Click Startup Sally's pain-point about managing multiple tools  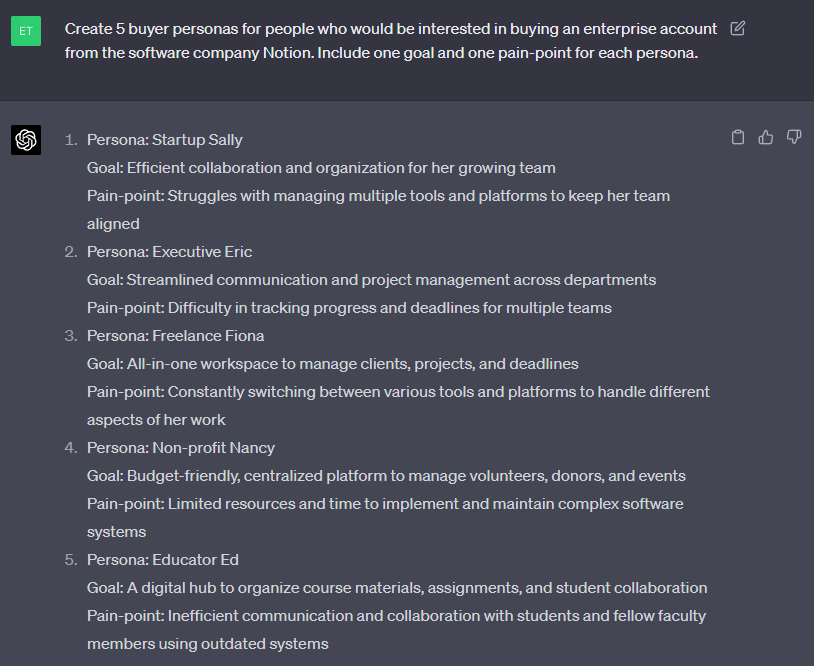click(378, 196)
